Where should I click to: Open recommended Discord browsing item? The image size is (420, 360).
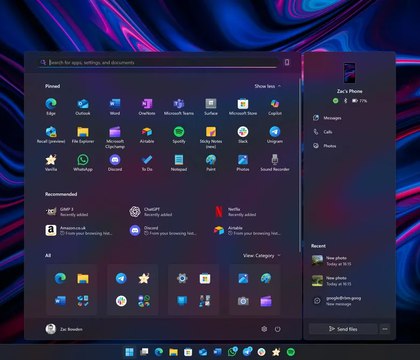pyautogui.click(x=163, y=230)
